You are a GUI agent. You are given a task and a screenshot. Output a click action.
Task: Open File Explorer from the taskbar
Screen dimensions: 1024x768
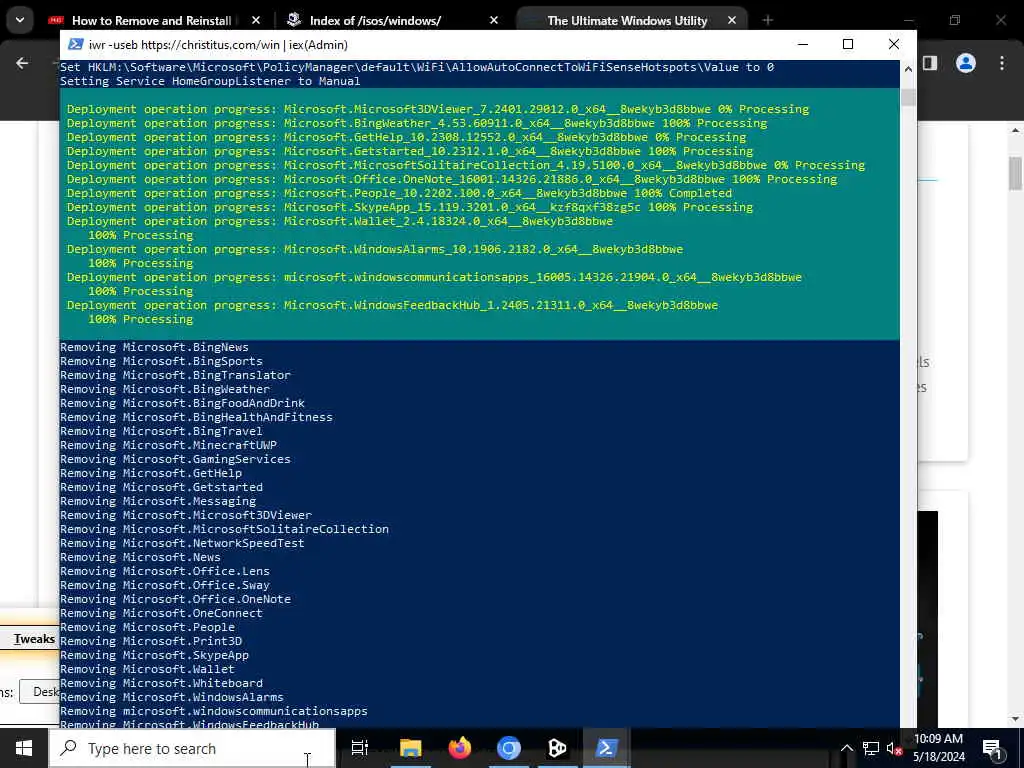point(411,748)
